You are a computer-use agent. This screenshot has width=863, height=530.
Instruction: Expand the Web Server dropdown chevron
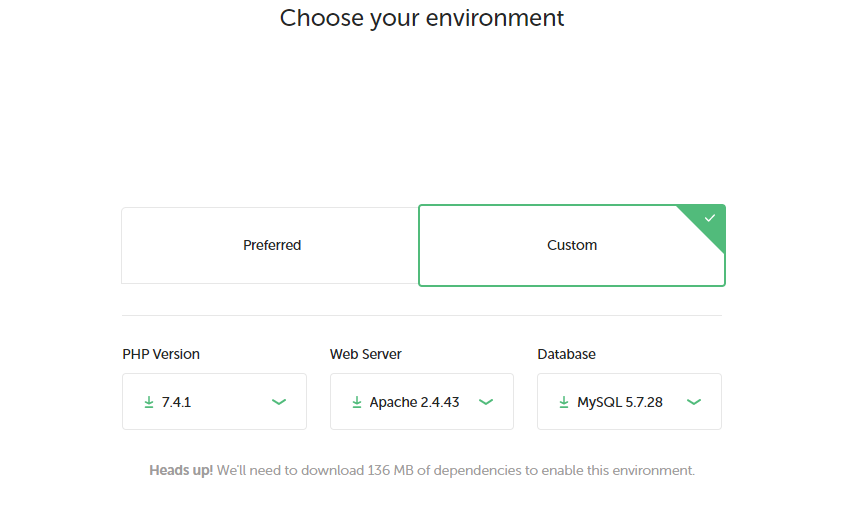tap(486, 402)
